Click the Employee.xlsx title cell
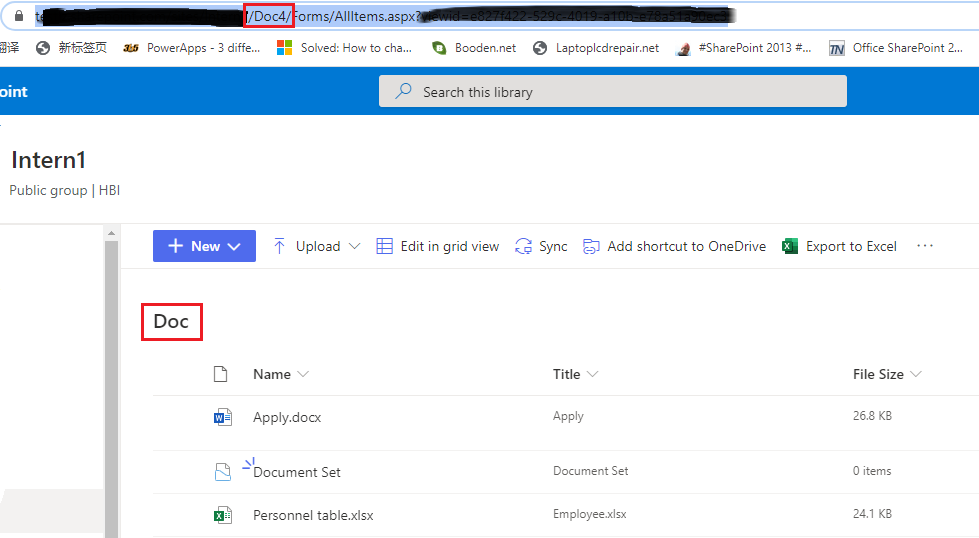 tap(589, 514)
